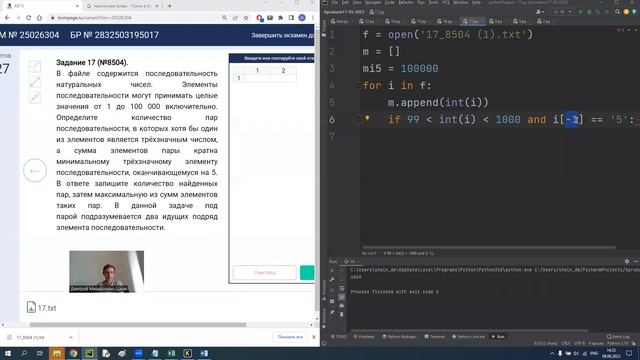Open a new Chrome tab
640x360 pixels.
(x=169, y=6)
